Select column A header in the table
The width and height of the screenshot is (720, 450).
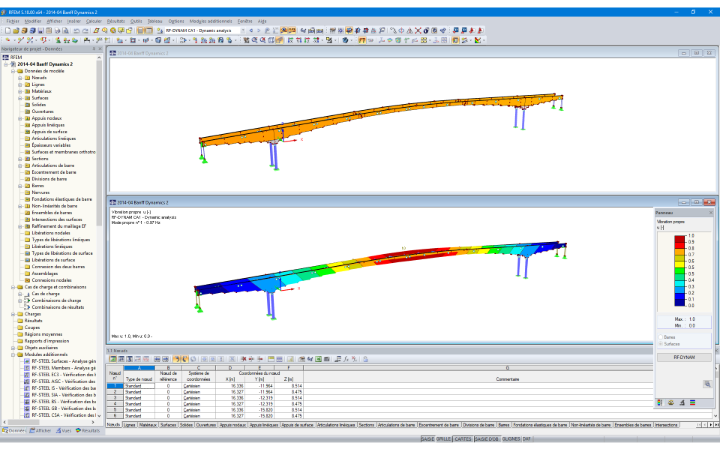139,368
